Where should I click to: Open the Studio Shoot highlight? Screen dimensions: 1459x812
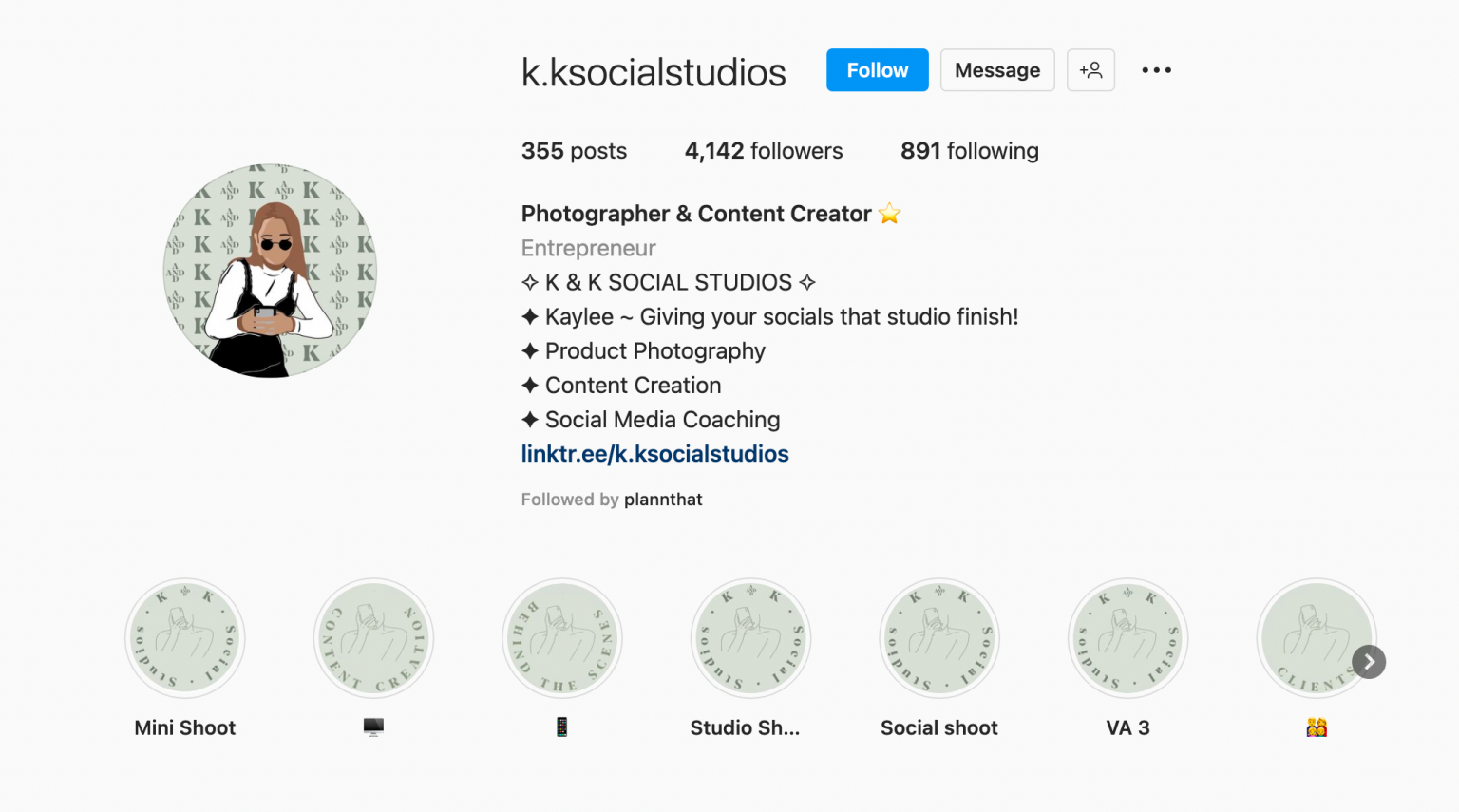[x=750, y=638]
